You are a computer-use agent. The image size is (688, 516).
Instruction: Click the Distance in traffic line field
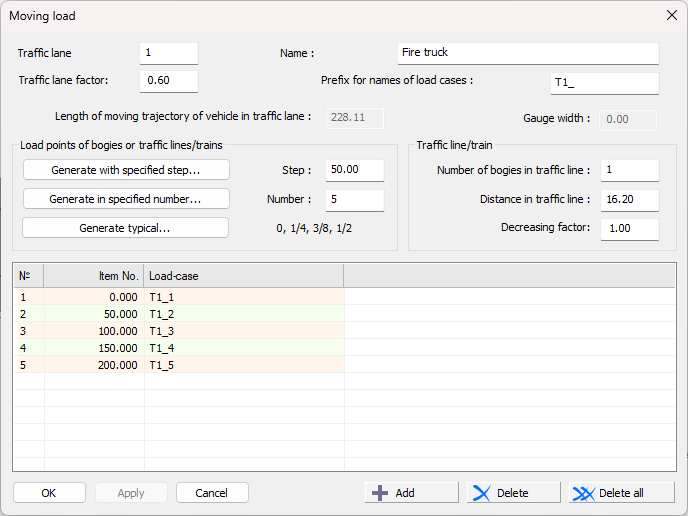[629, 200]
